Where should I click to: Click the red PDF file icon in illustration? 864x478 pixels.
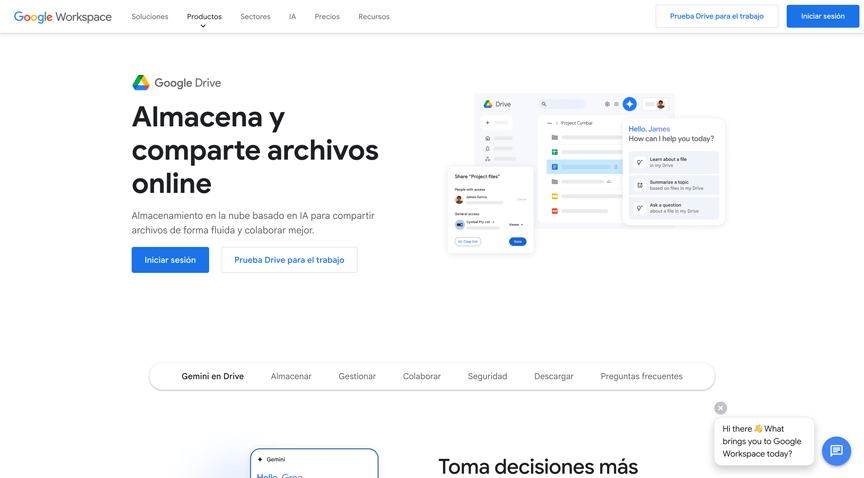coord(554,211)
